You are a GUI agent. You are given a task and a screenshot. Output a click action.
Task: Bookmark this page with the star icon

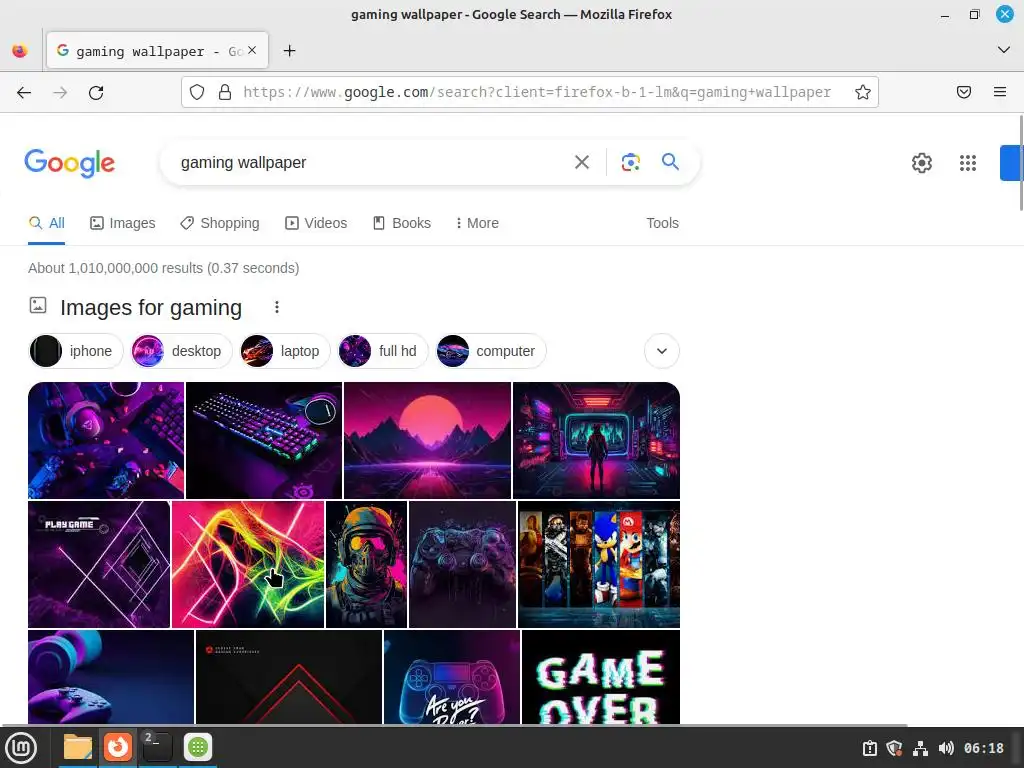(x=863, y=92)
